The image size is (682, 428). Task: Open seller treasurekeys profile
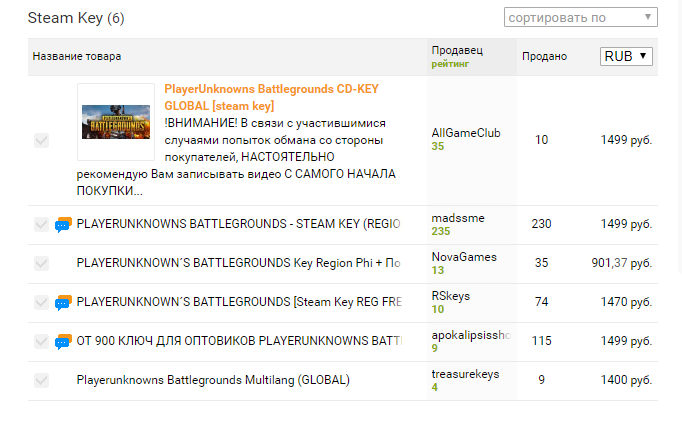click(x=465, y=374)
